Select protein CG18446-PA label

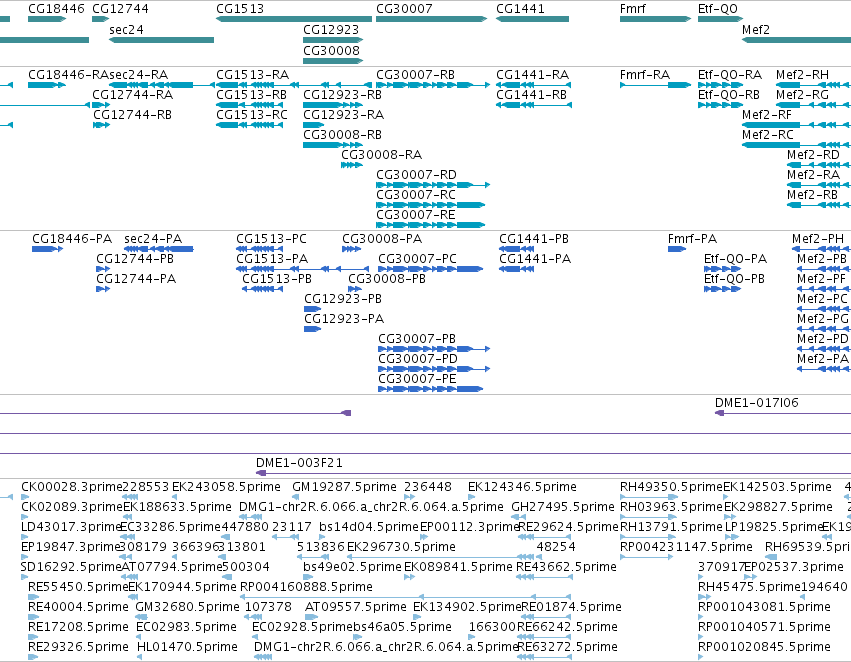pyautogui.click(x=72, y=239)
